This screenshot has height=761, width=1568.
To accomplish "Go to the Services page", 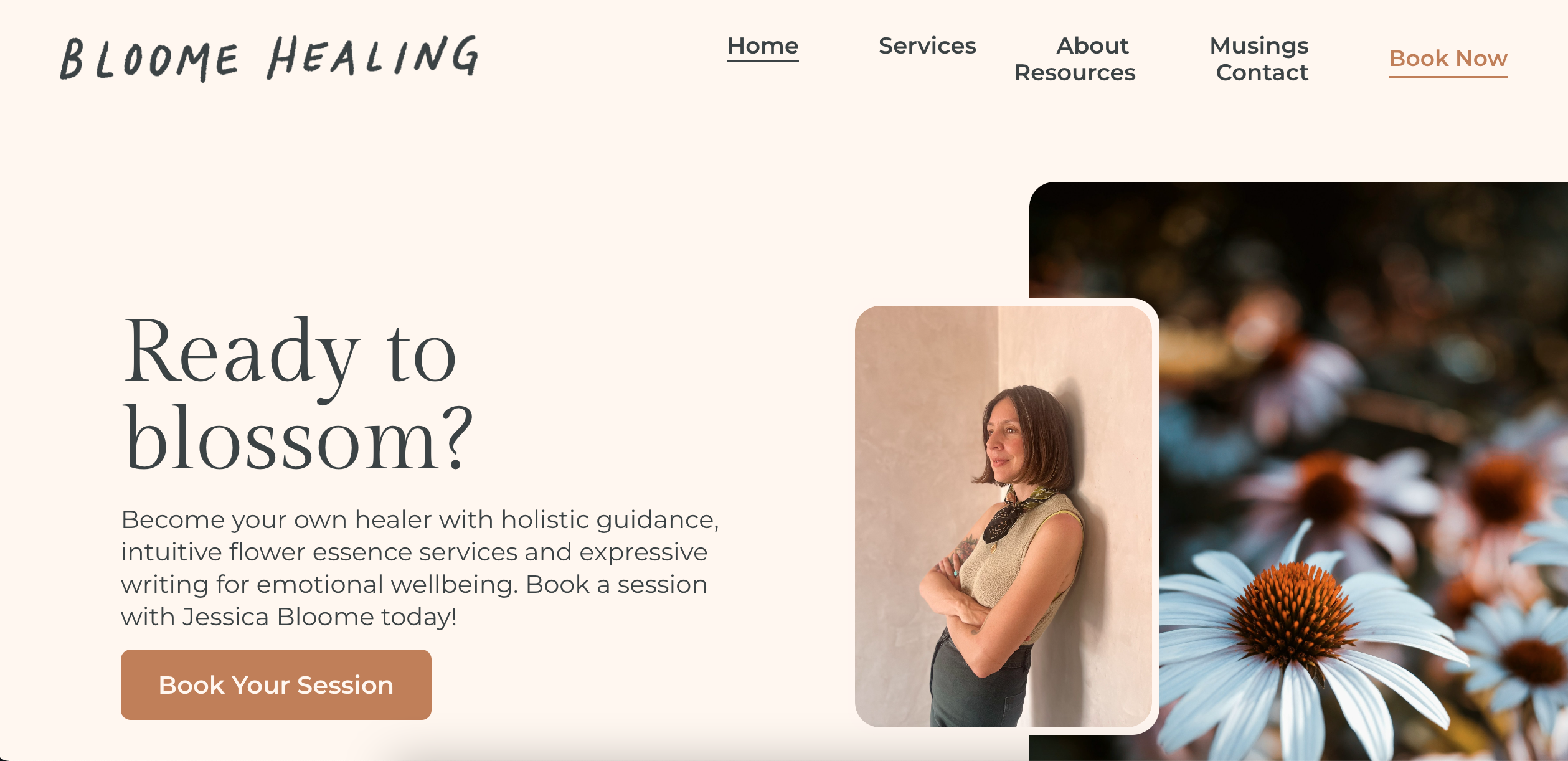I will (927, 46).
